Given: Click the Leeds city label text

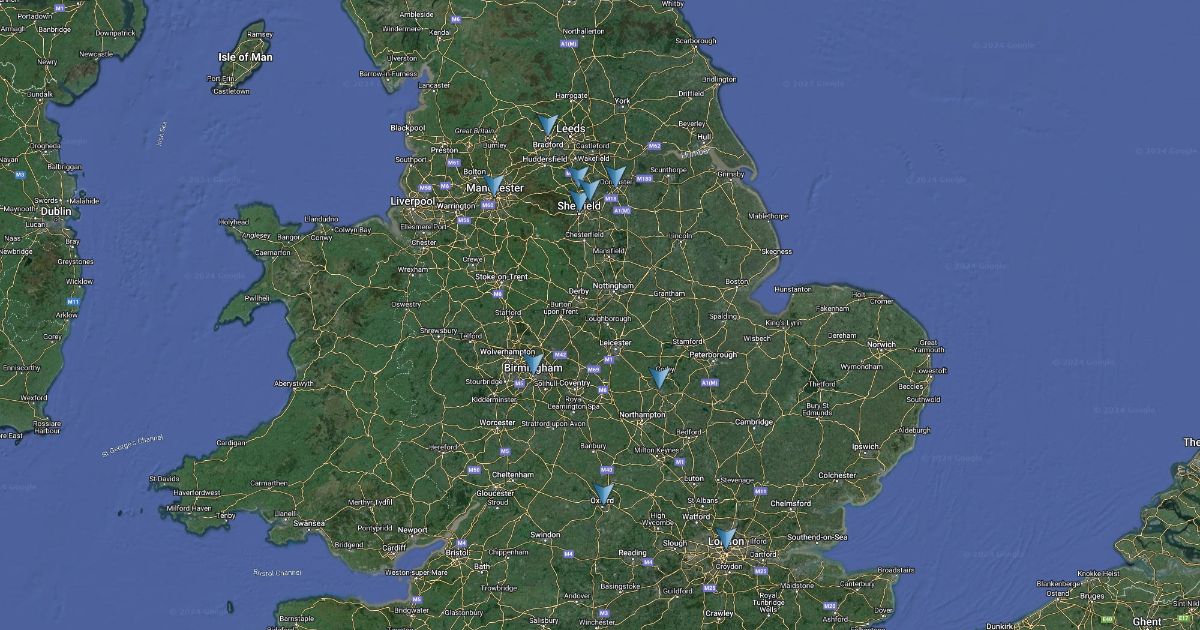Looking at the screenshot, I should coord(571,129).
